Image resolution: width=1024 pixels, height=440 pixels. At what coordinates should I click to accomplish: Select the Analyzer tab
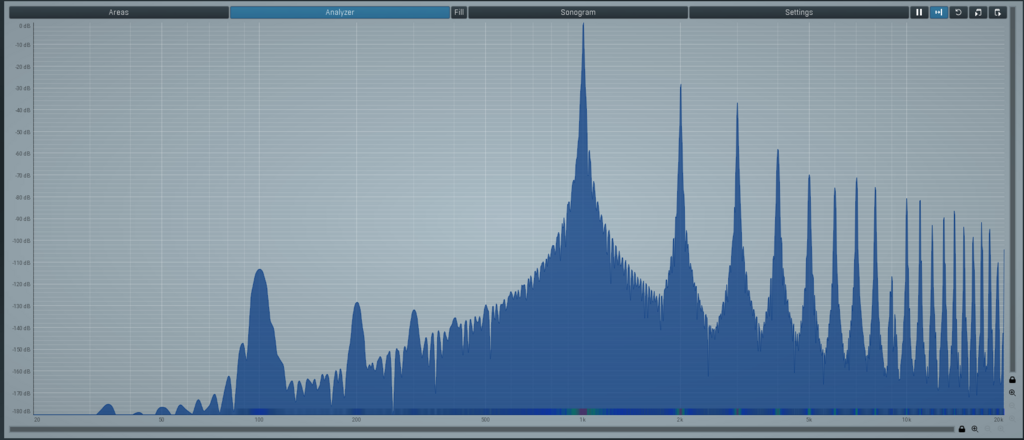tap(340, 12)
